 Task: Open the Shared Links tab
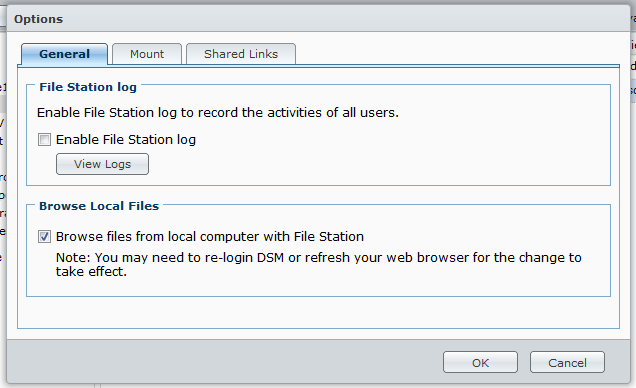(x=241, y=54)
